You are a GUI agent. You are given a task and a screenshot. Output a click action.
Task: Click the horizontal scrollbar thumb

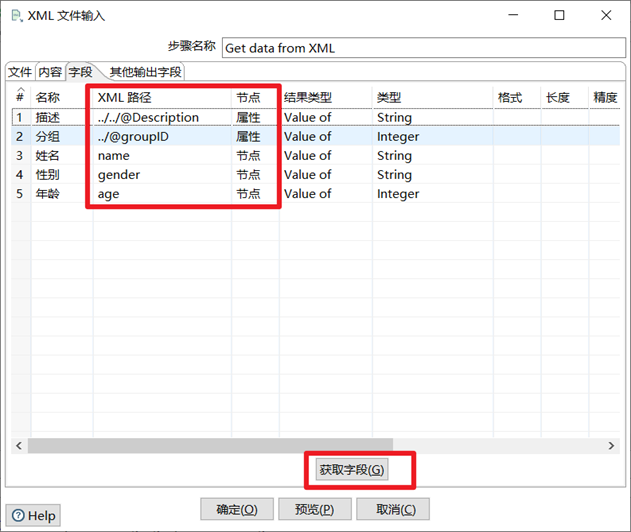click(x=210, y=445)
